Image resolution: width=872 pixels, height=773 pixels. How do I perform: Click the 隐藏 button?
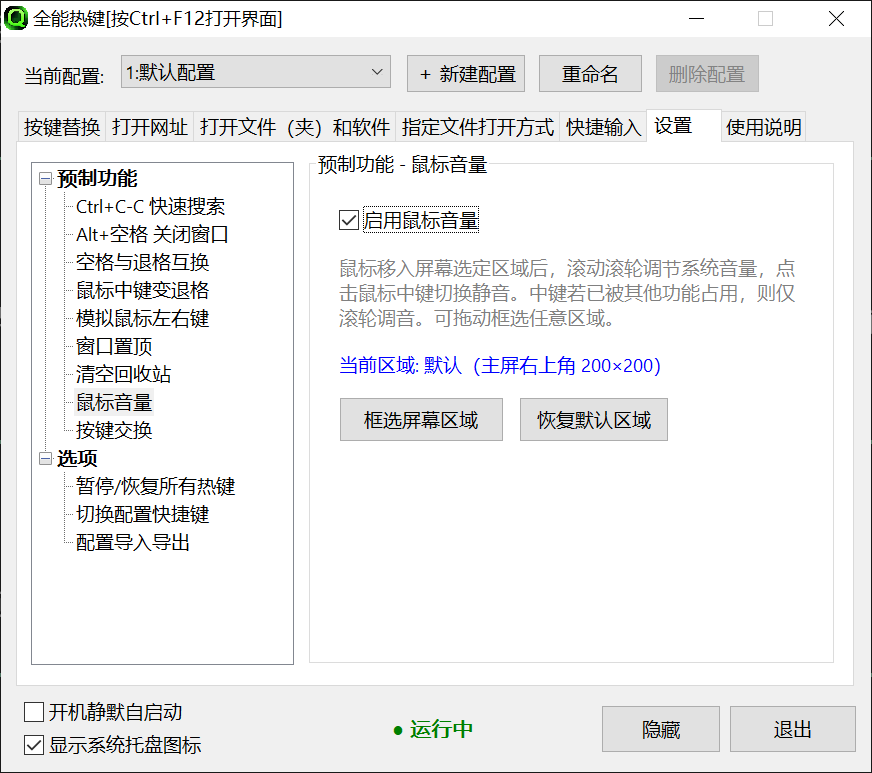[x=661, y=729]
